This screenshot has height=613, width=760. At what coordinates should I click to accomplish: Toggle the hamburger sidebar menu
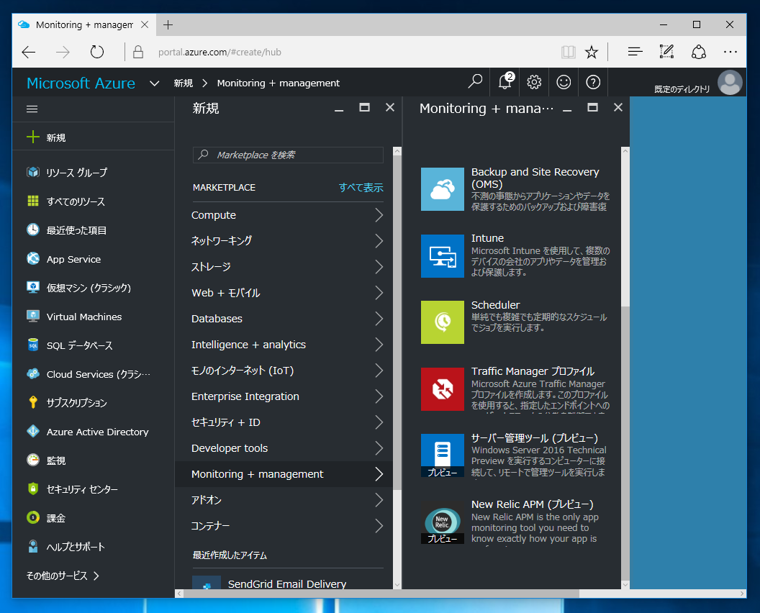(32, 109)
